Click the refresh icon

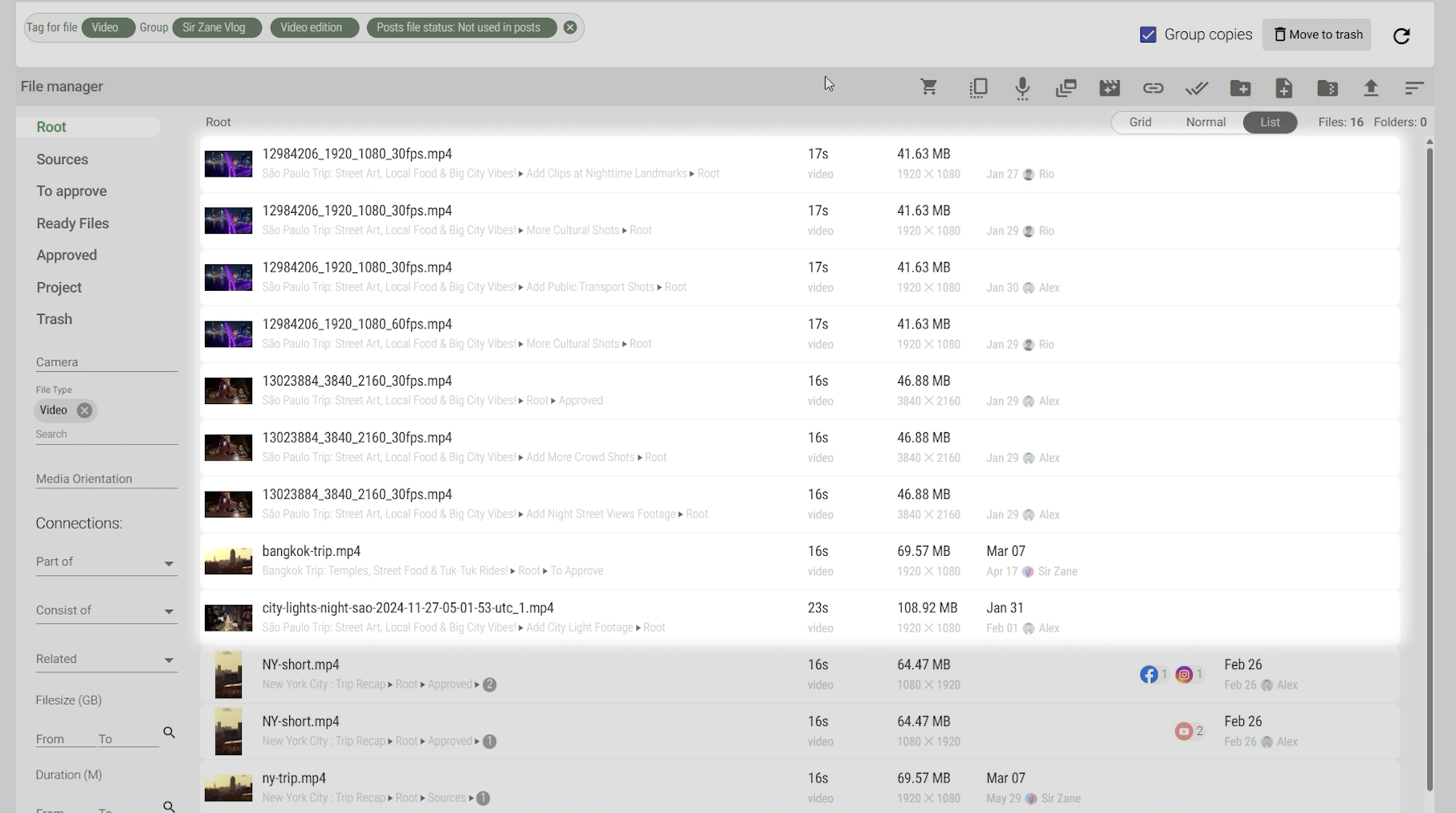pyautogui.click(x=1401, y=35)
